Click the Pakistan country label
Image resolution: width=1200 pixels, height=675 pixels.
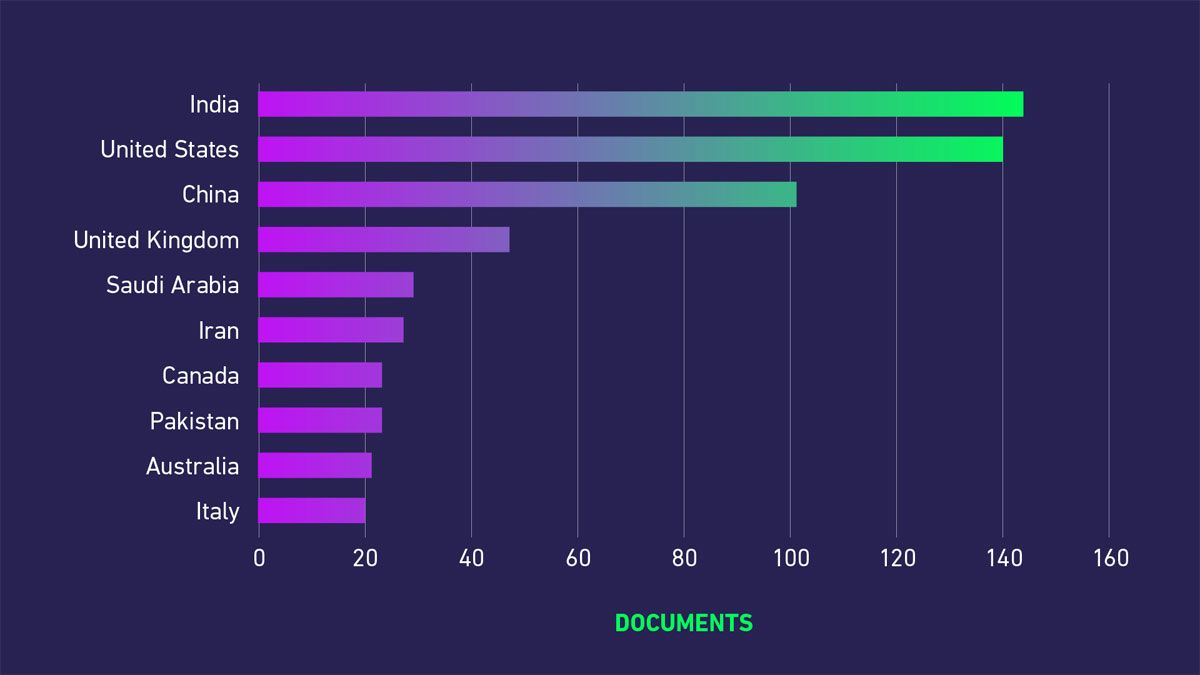[195, 421]
